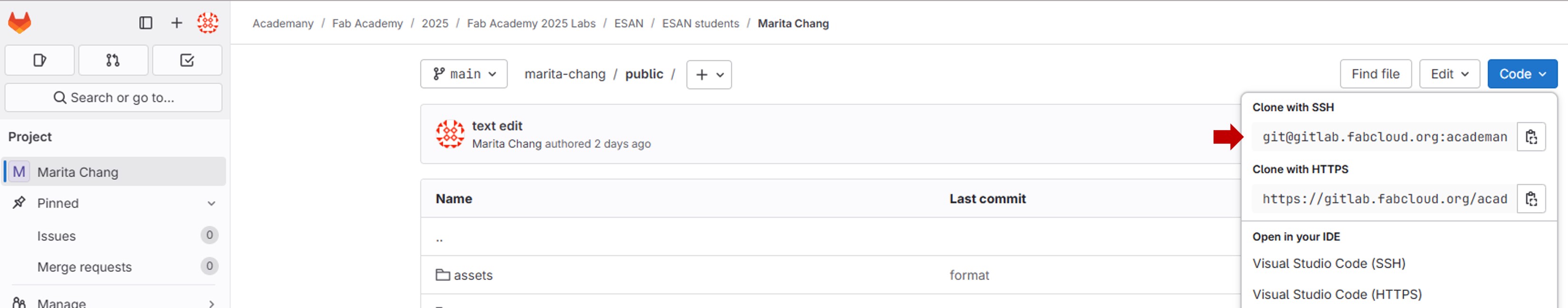
Task: Click the Search or go to field
Action: point(114,98)
